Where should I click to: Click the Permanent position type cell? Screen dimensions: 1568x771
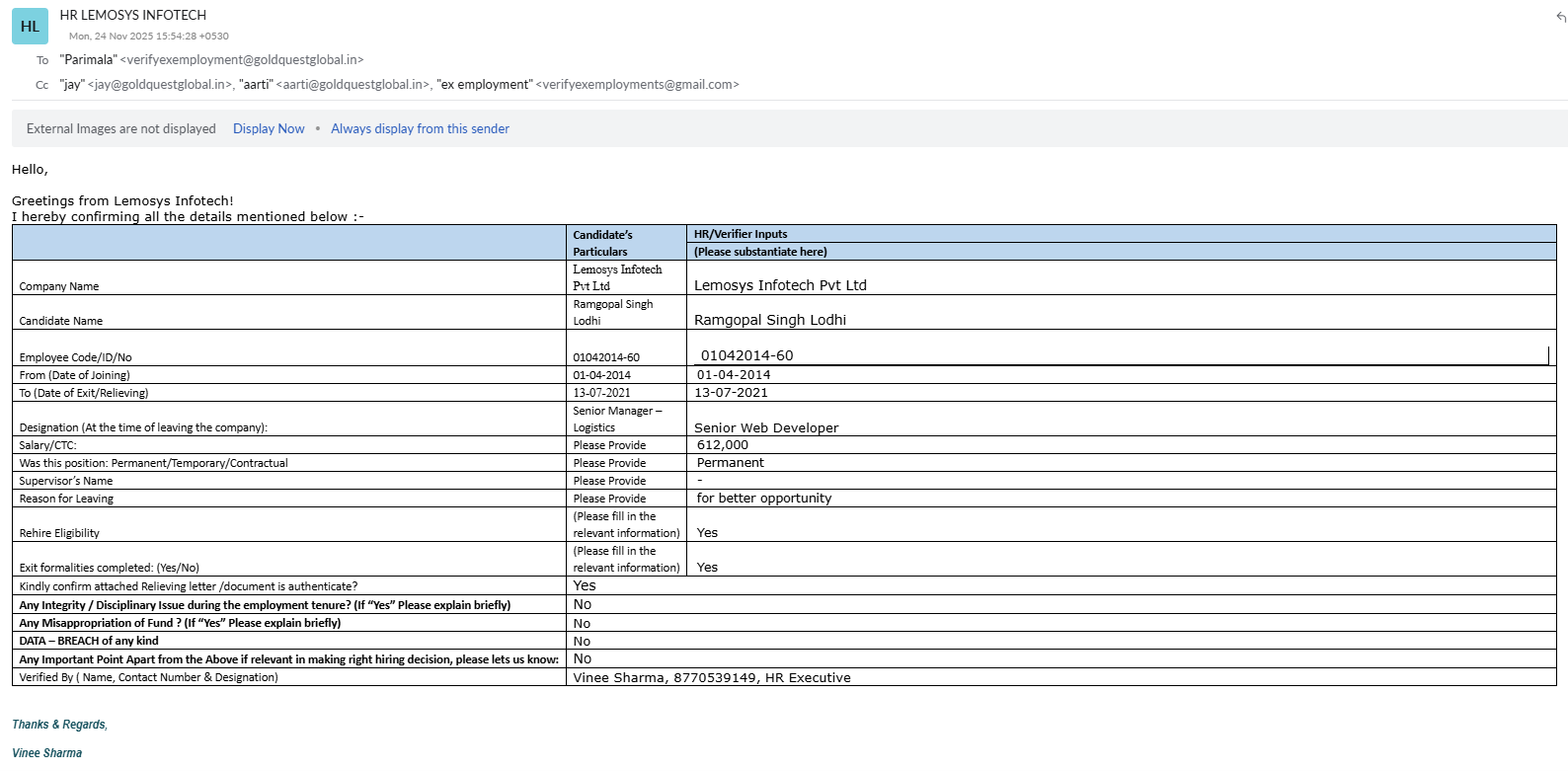[731, 463]
